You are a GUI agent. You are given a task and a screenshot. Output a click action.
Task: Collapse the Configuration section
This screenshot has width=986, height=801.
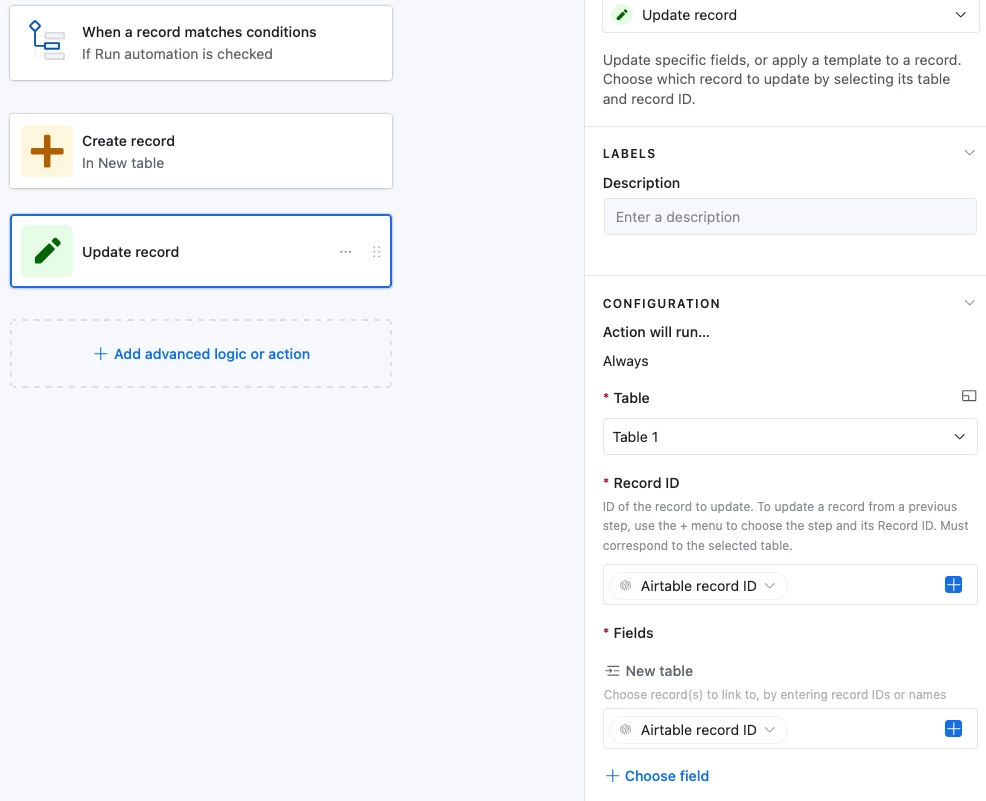968,303
